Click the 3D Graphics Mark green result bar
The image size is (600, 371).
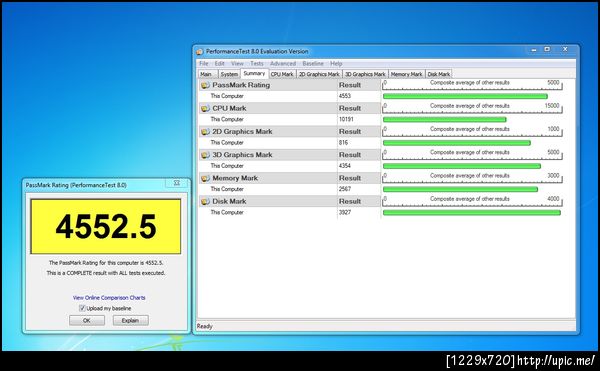[462, 166]
